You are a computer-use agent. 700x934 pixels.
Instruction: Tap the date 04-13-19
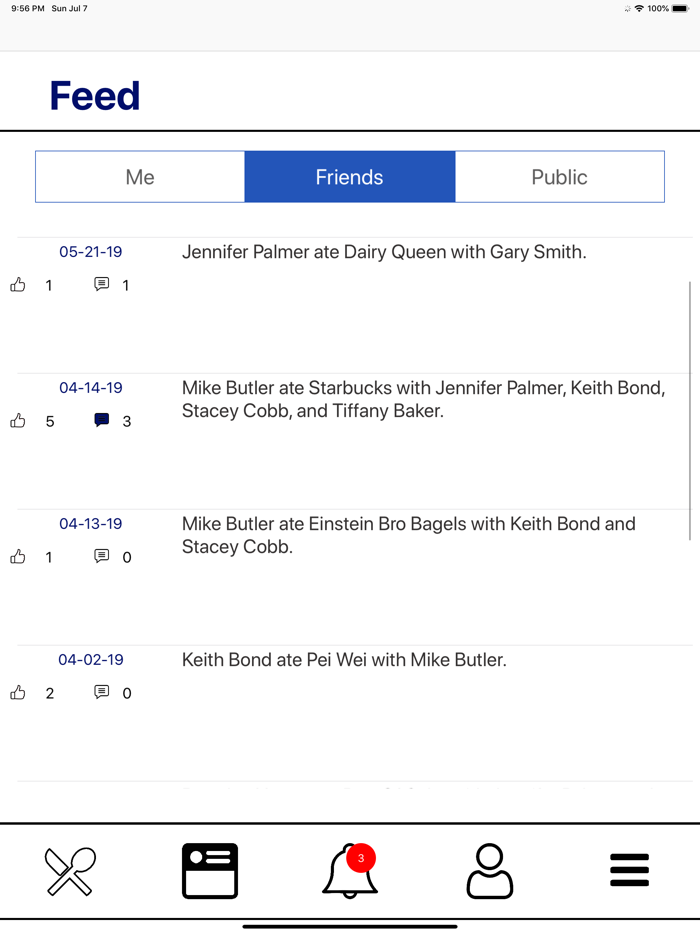click(x=91, y=524)
